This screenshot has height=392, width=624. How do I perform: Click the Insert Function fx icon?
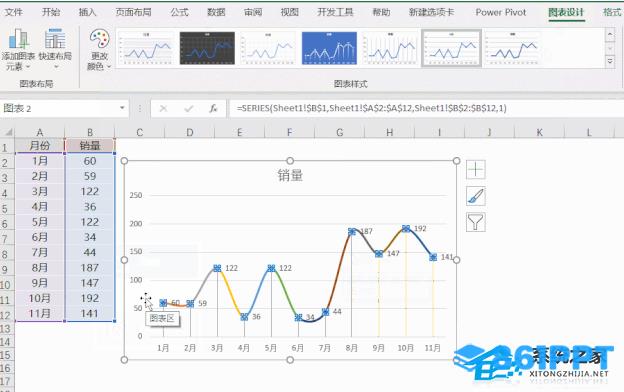pos(213,108)
